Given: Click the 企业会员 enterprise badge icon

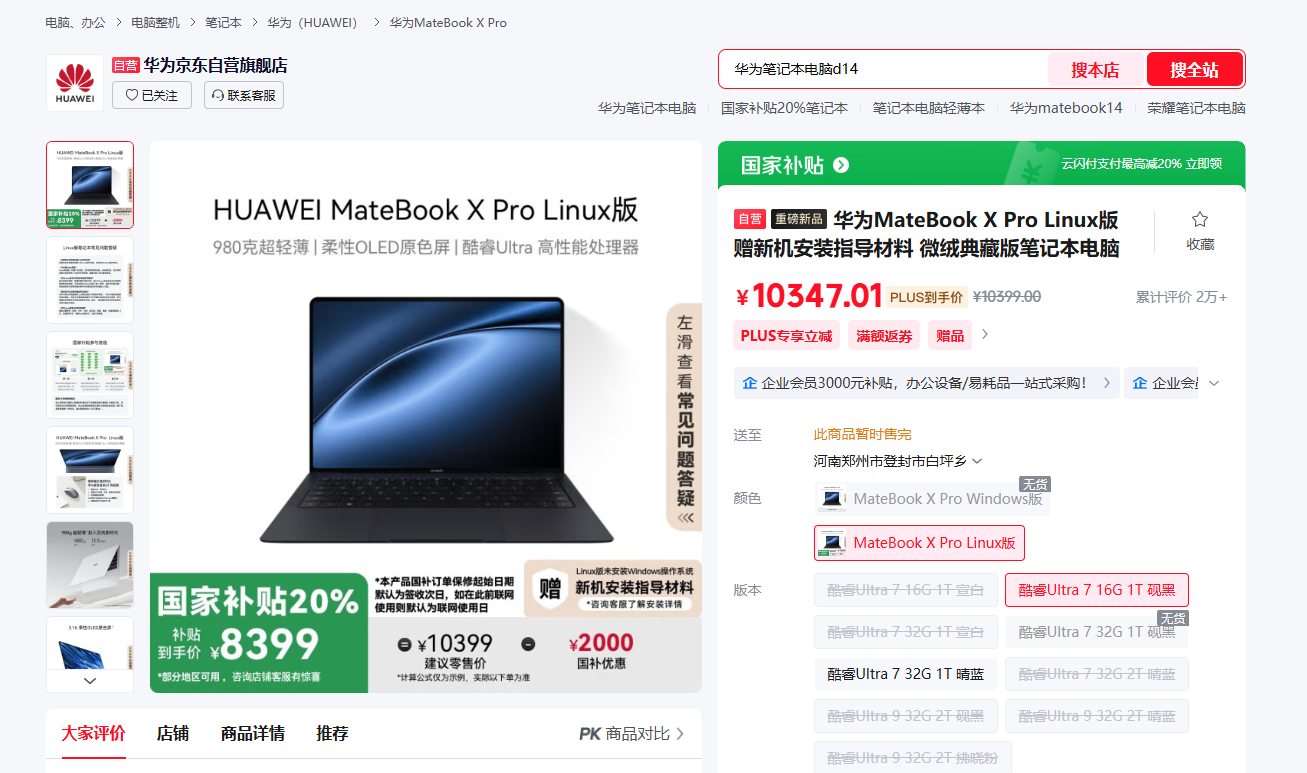Looking at the screenshot, I should [x=750, y=382].
